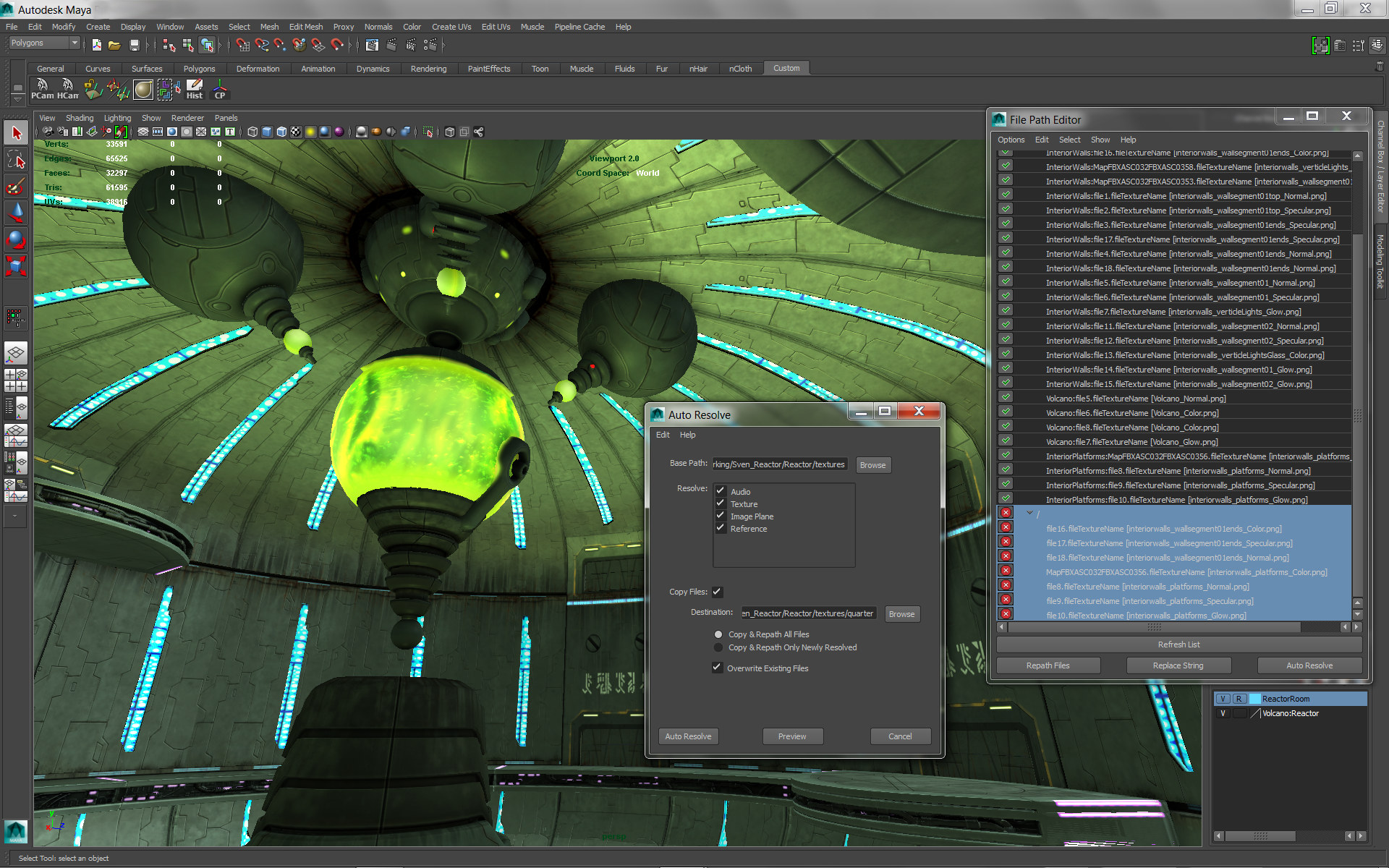1389x868 pixels.
Task: Toggle the Texture checkbox in Auto Resolve
Action: click(x=720, y=504)
